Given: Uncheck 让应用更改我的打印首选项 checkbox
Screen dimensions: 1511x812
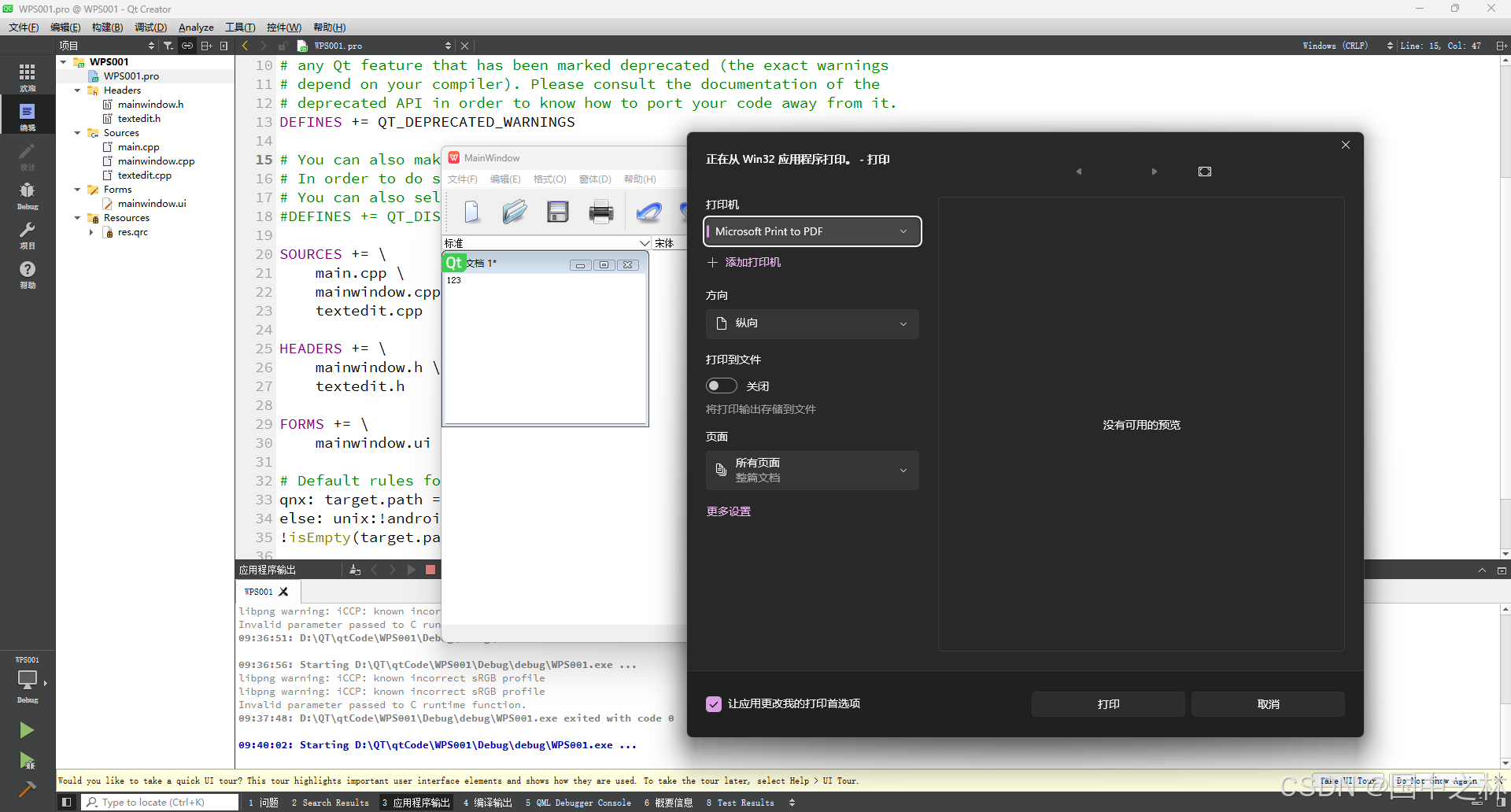Looking at the screenshot, I should pos(714,704).
